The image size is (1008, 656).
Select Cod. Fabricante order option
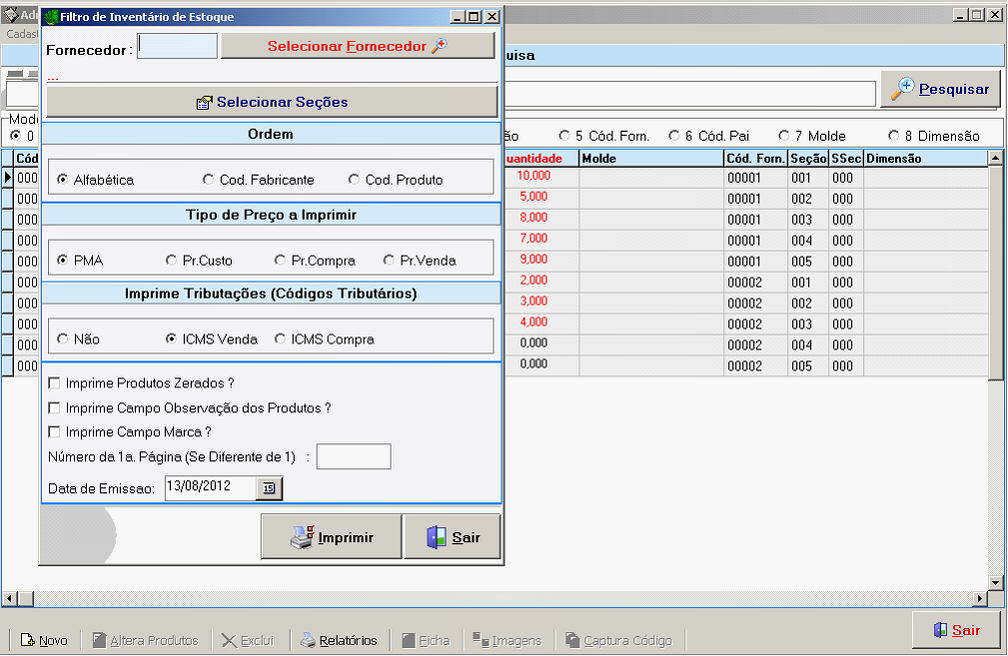tap(208, 180)
